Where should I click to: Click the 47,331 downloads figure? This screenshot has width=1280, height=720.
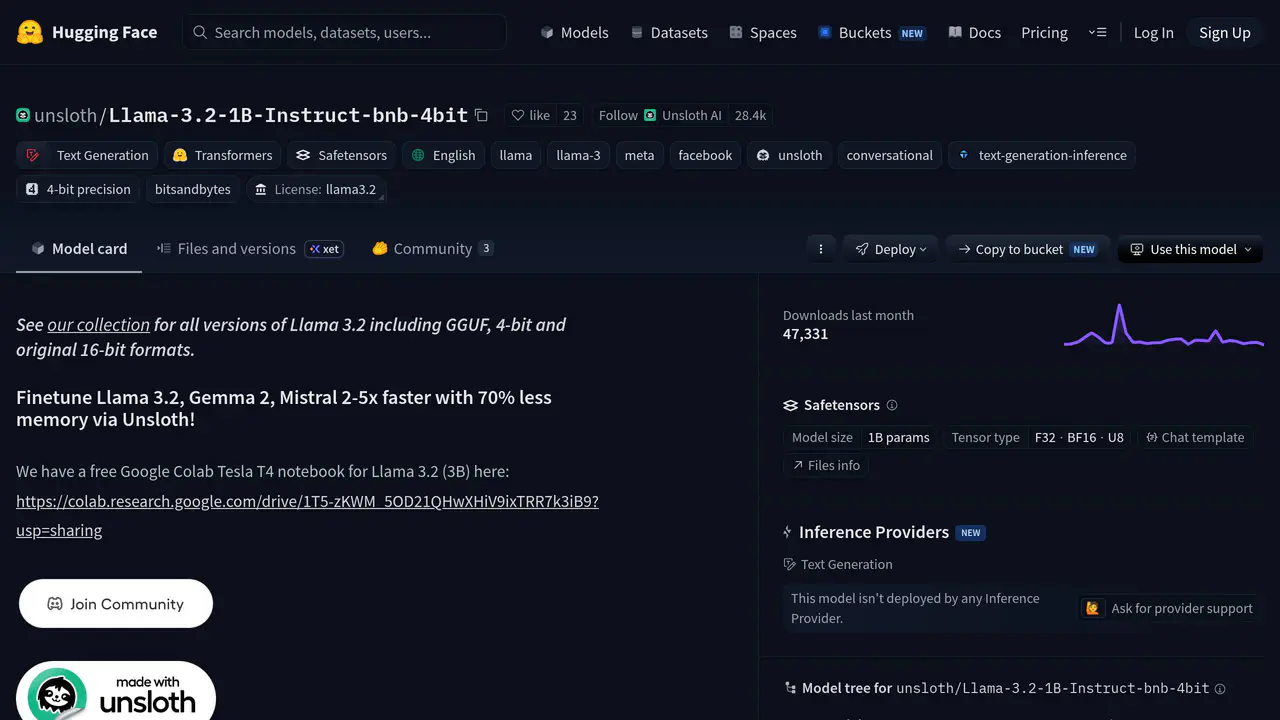pyautogui.click(x=805, y=334)
